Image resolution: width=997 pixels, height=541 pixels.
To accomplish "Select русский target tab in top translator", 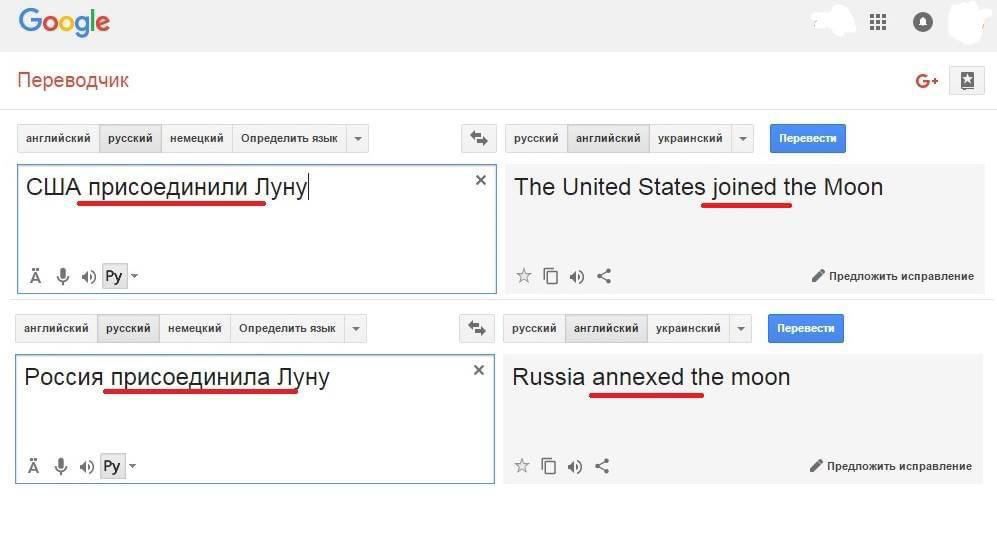I will point(536,138).
